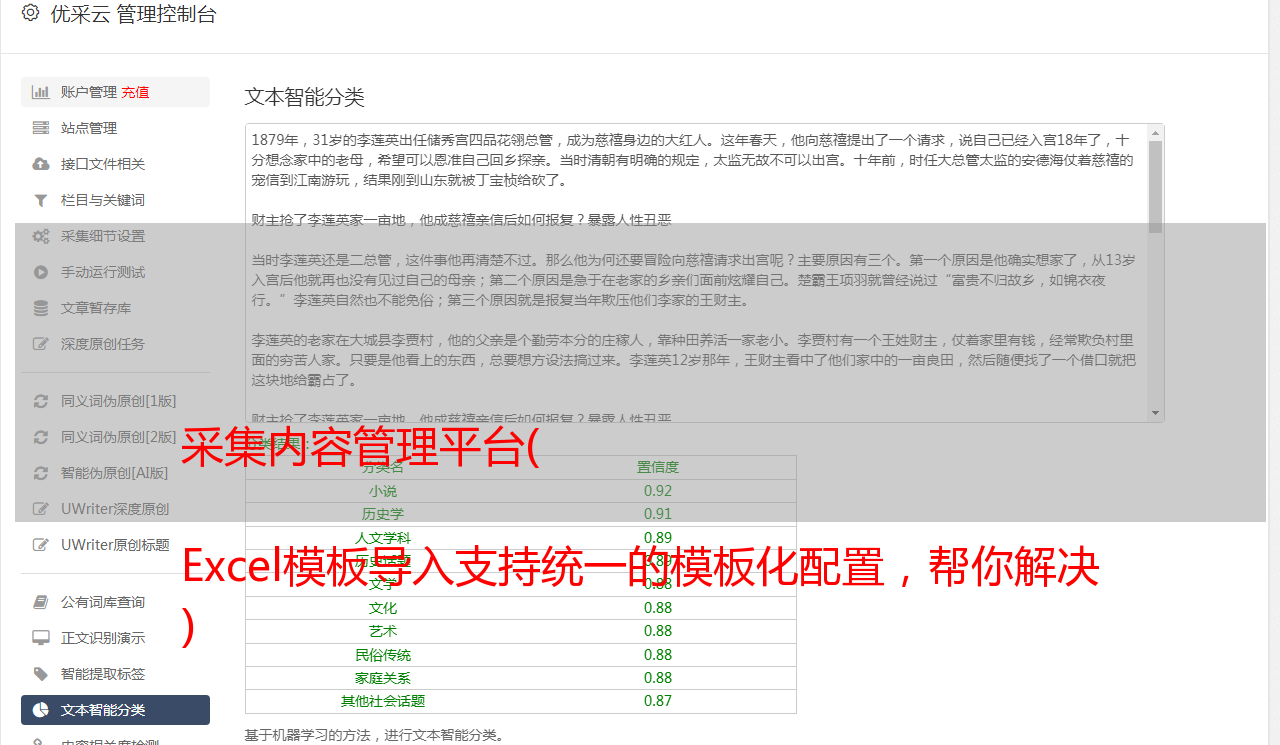Click the server icon for 站点管理
This screenshot has height=745, width=1280.
coord(41,128)
